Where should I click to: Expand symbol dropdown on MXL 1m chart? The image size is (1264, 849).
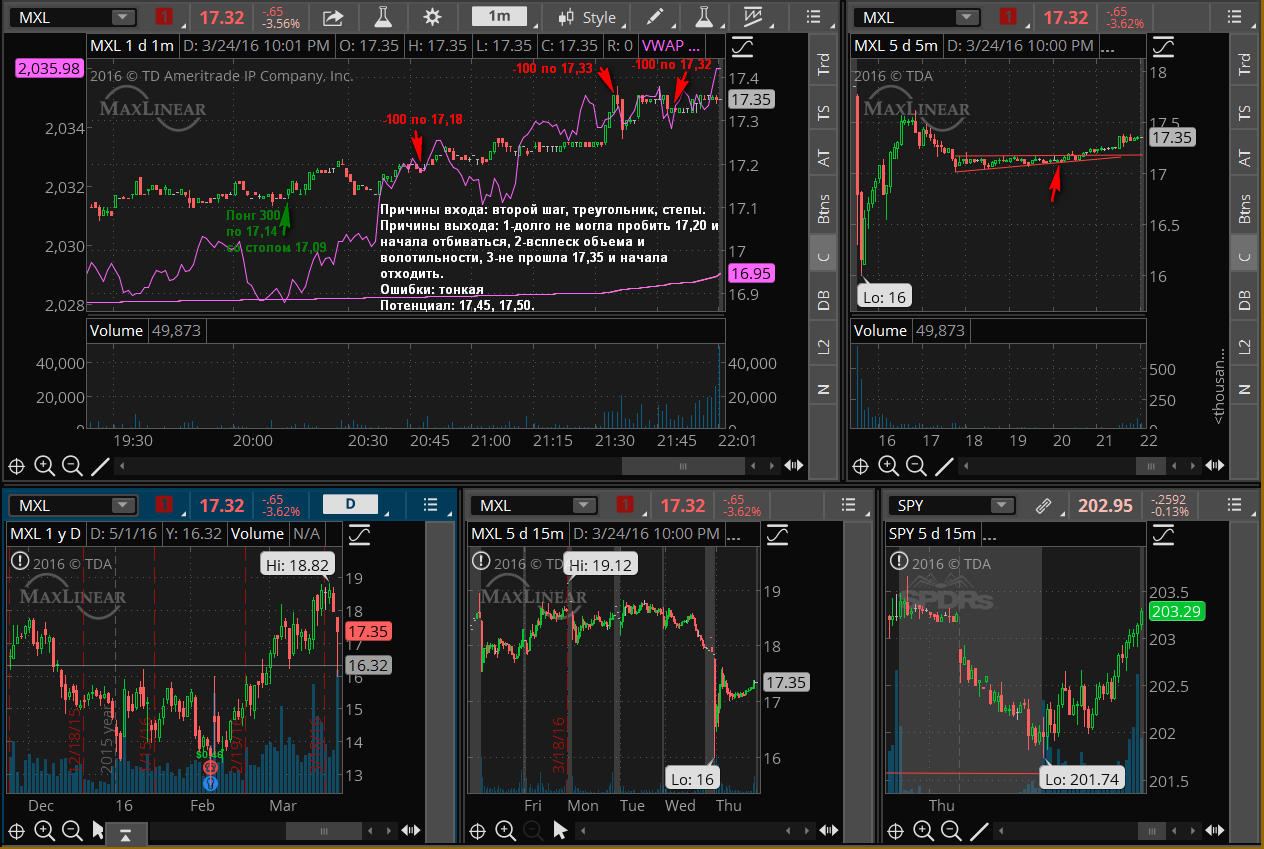click(x=123, y=17)
